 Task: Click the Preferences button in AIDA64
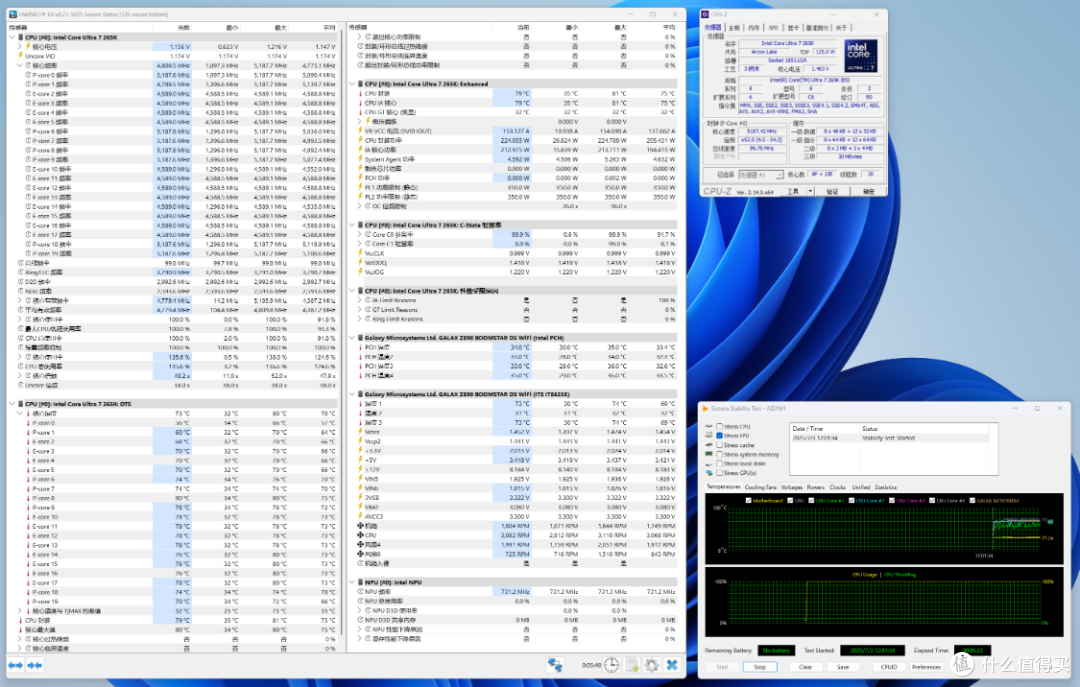pos(926,667)
